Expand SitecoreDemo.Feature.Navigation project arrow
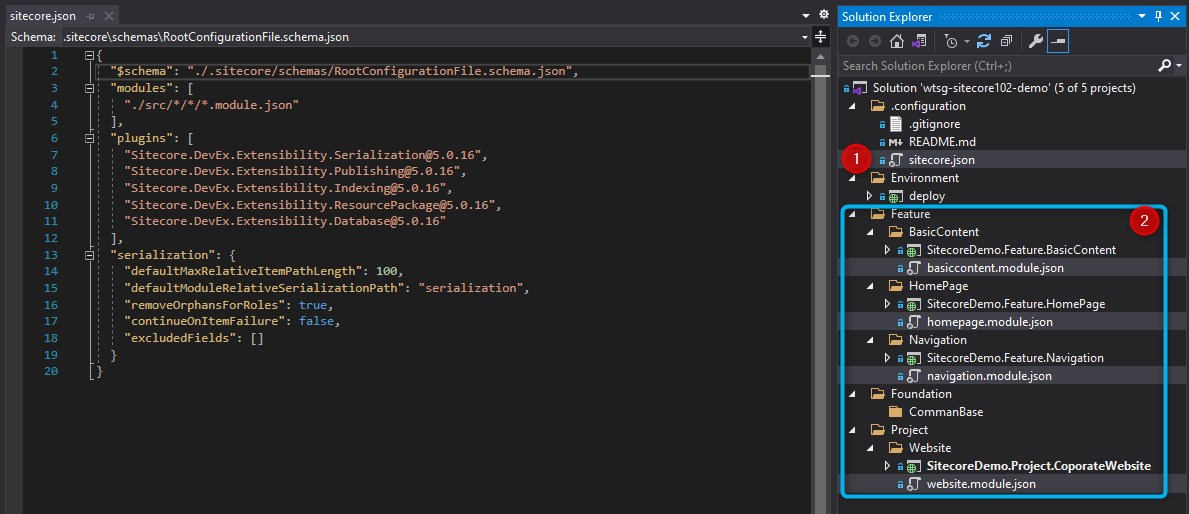The image size is (1189, 514). tap(887, 358)
